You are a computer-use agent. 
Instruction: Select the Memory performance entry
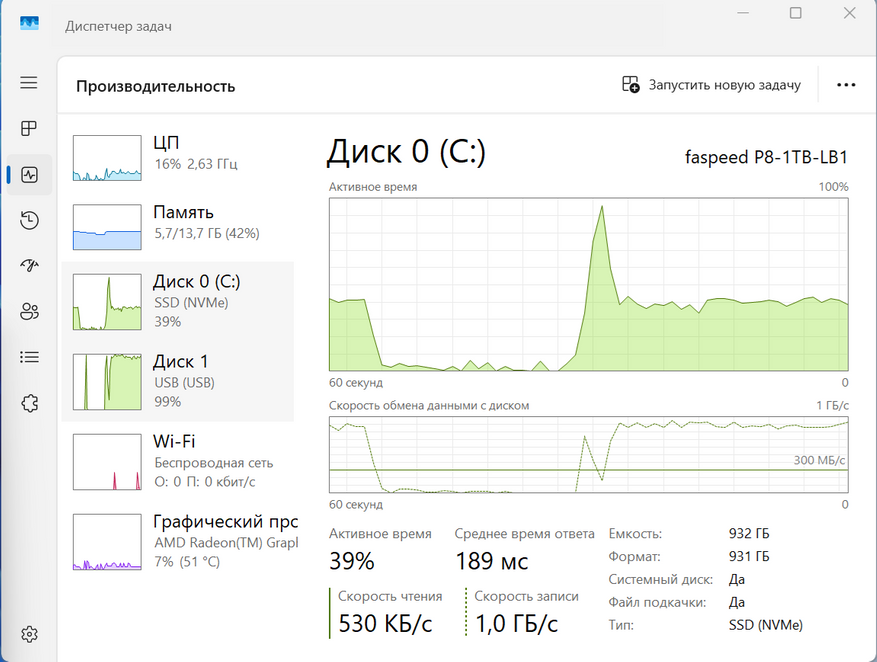(x=178, y=225)
